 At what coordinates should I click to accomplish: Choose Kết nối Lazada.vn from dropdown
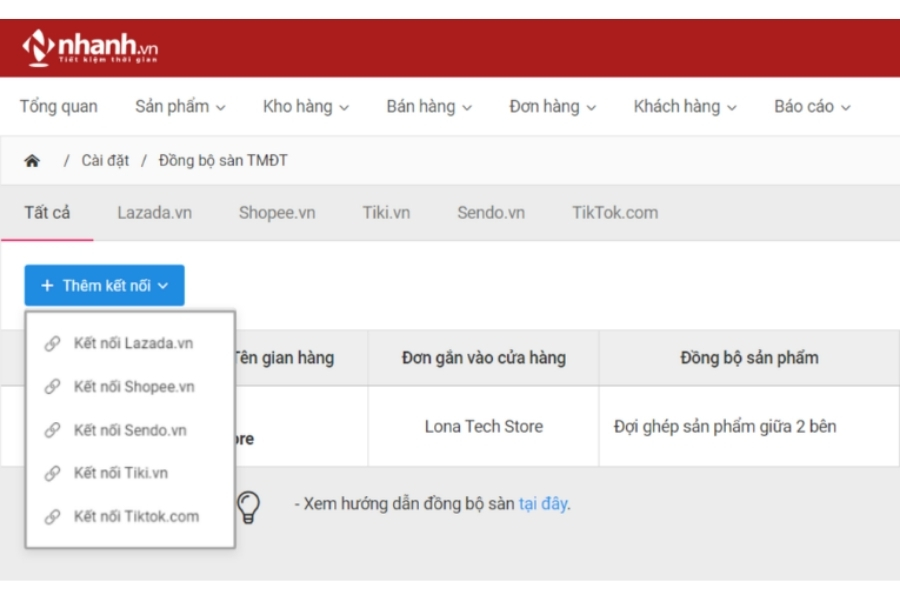[x=130, y=343]
